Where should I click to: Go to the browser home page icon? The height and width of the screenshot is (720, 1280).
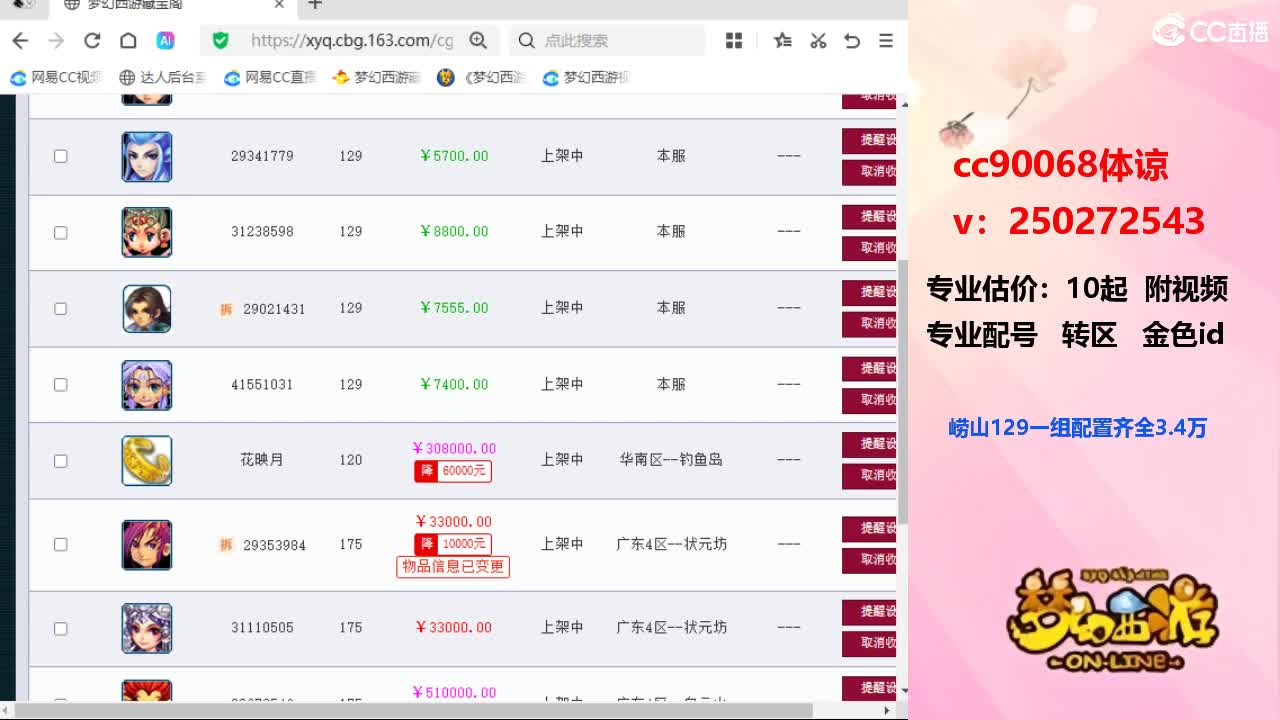click(128, 41)
